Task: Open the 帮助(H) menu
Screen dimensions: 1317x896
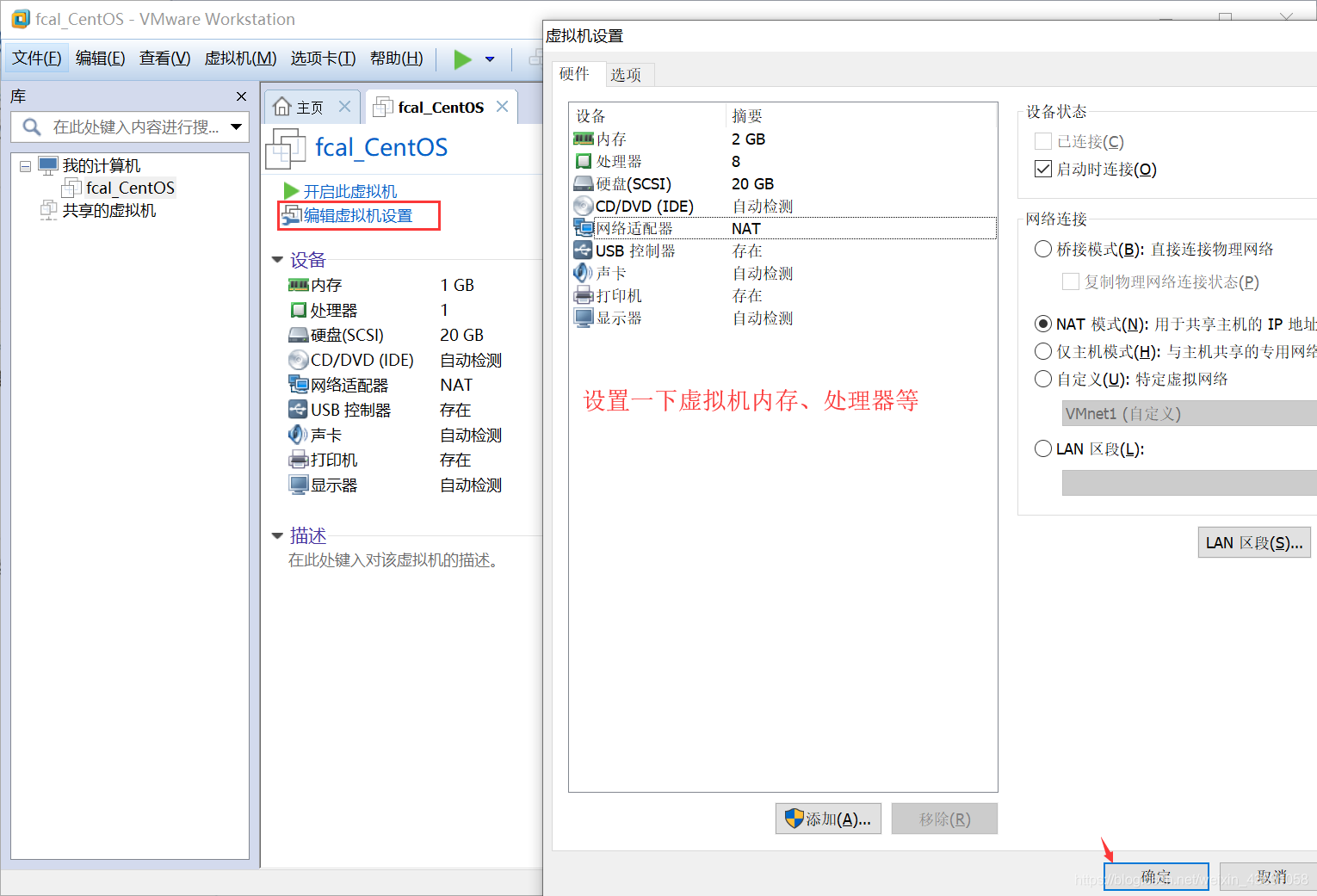Action: point(397,58)
